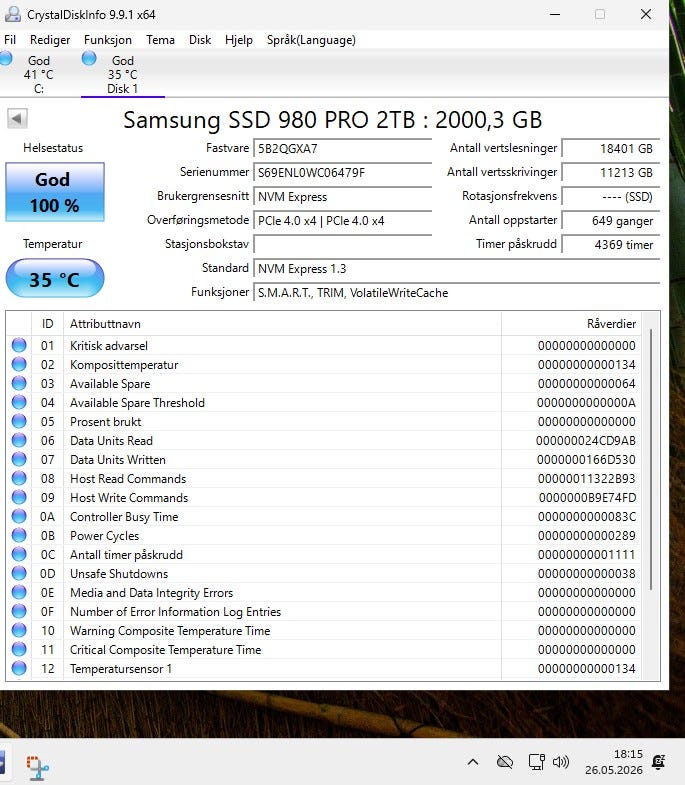685x785 pixels.
Task: Click the power-on count 649 ganger
Action: [610, 221]
